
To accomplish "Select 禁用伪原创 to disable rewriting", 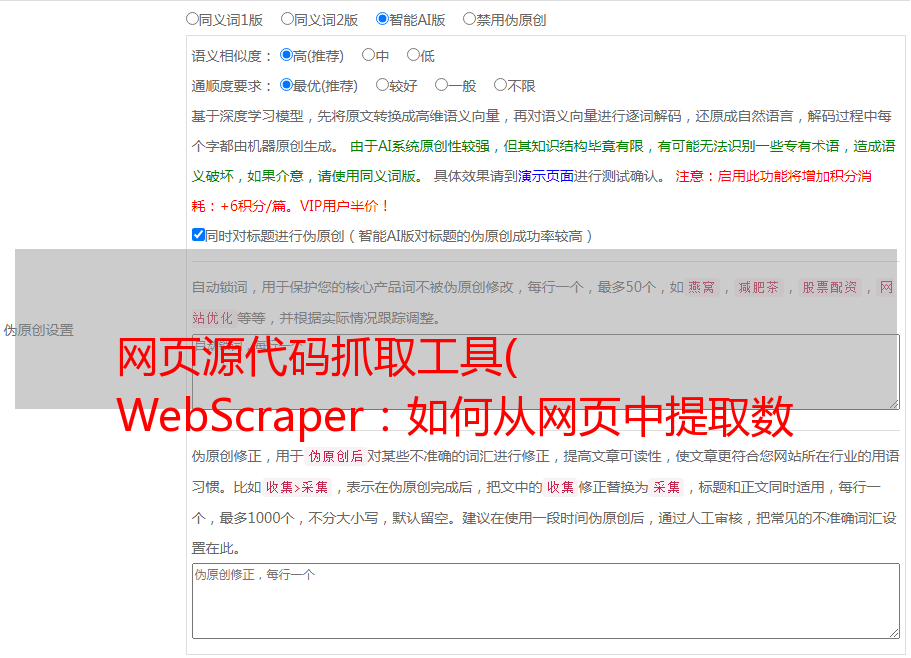I will coord(469,19).
